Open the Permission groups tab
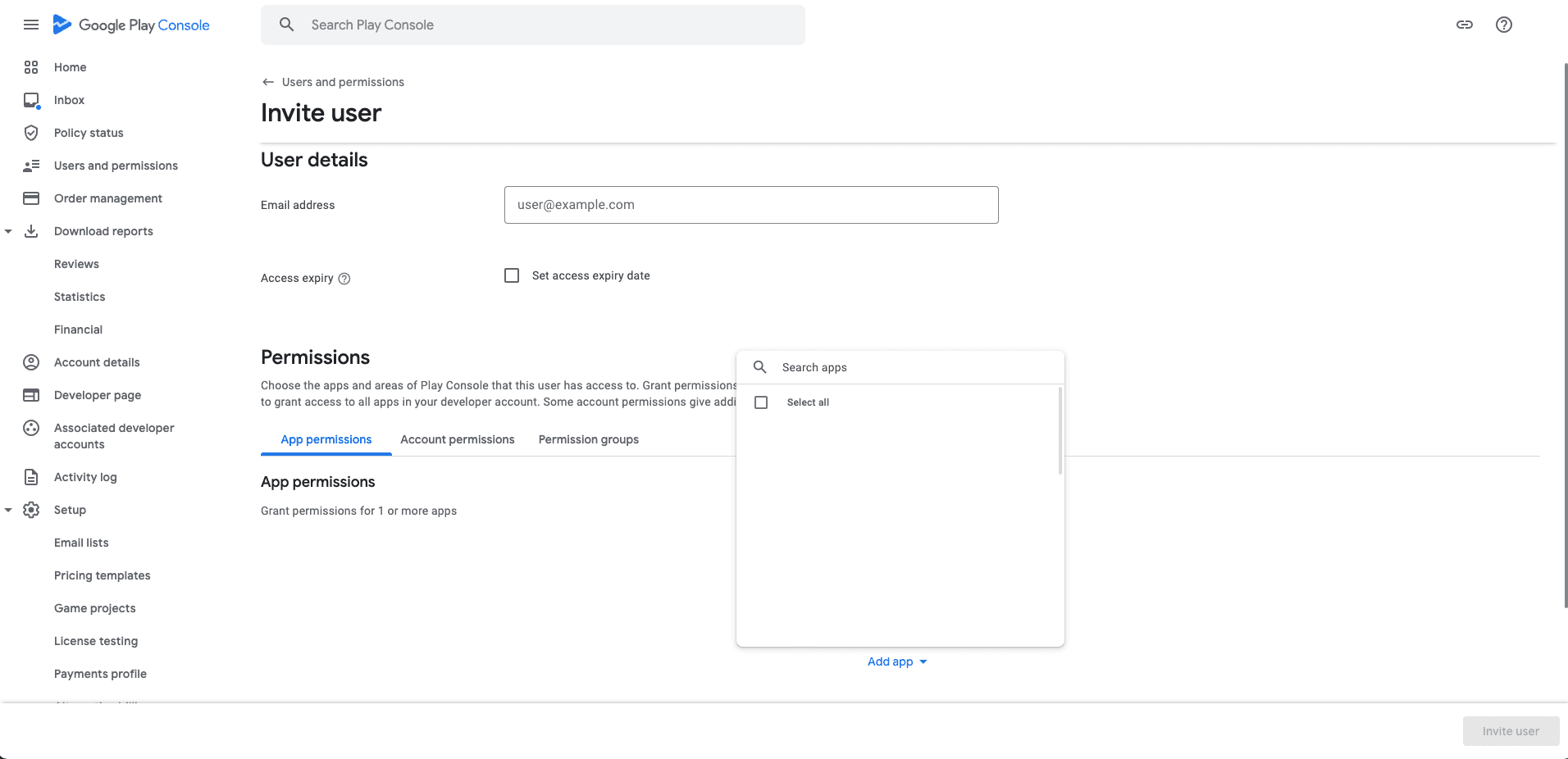1568x759 pixels. pyautogui.click(x=588, y=439)
